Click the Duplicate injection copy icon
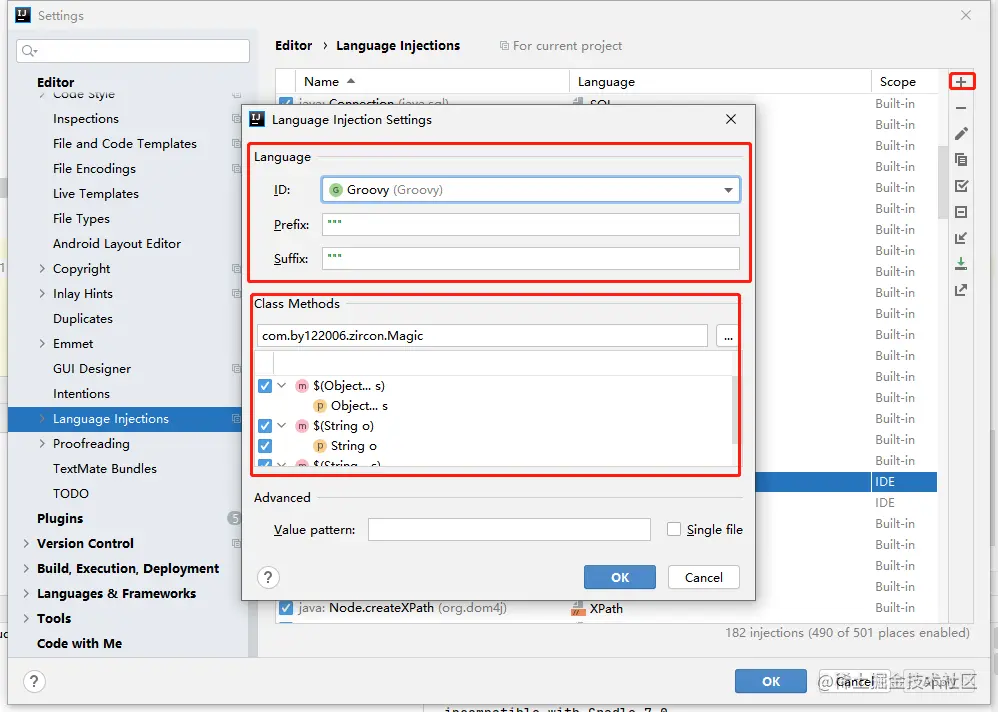This screenshot has height=712, width=998. [961, 160]
